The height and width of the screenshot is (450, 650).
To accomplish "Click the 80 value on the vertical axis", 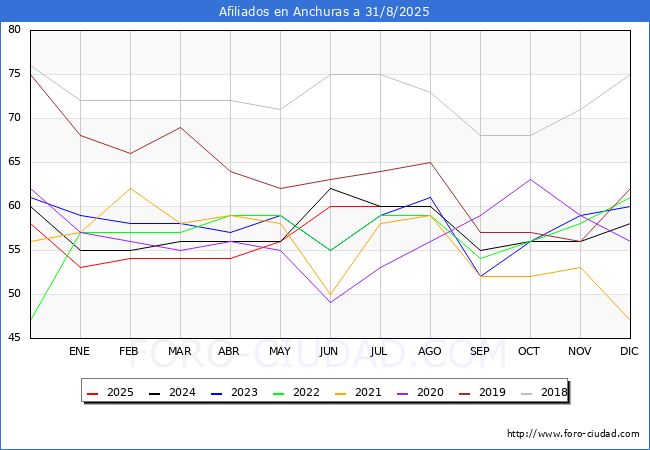I will 14,29.
